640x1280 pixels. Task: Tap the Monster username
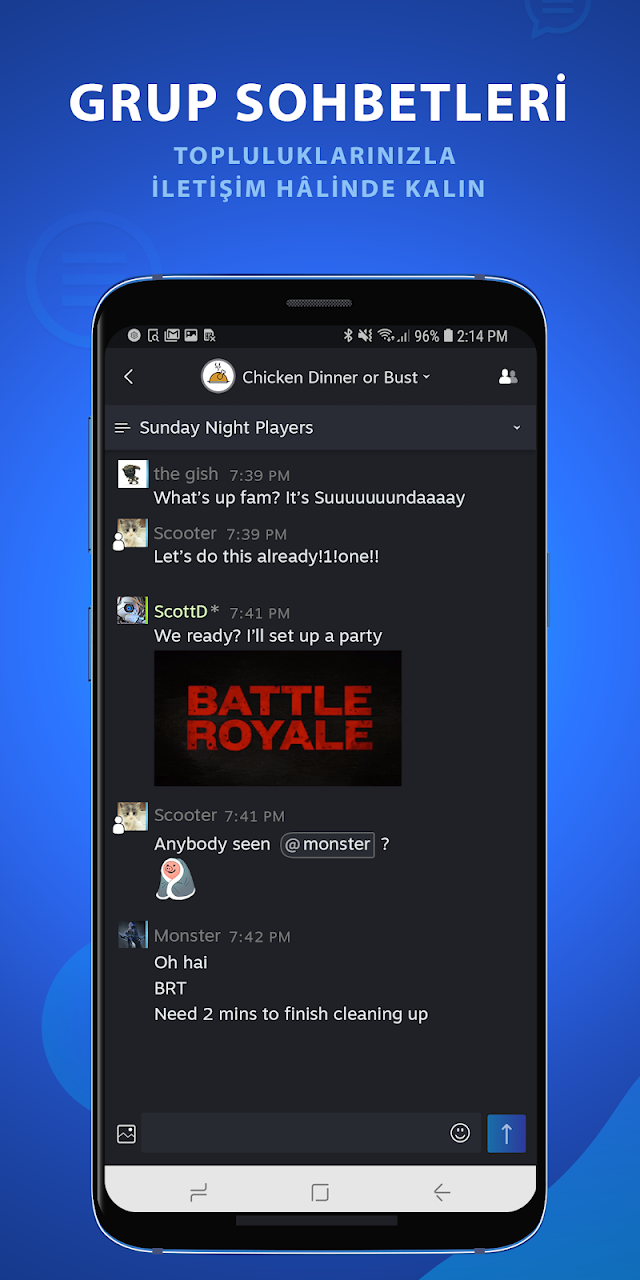click(187, 936)
